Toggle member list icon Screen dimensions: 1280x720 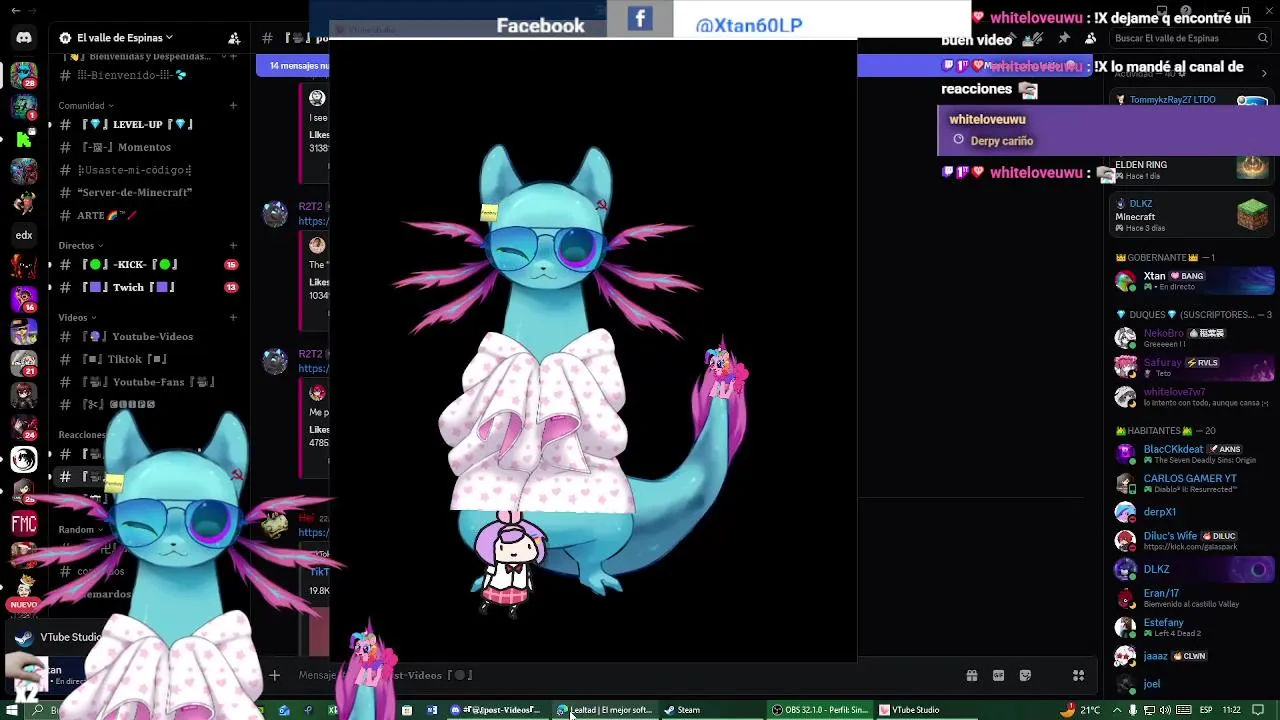(1090, 38)
